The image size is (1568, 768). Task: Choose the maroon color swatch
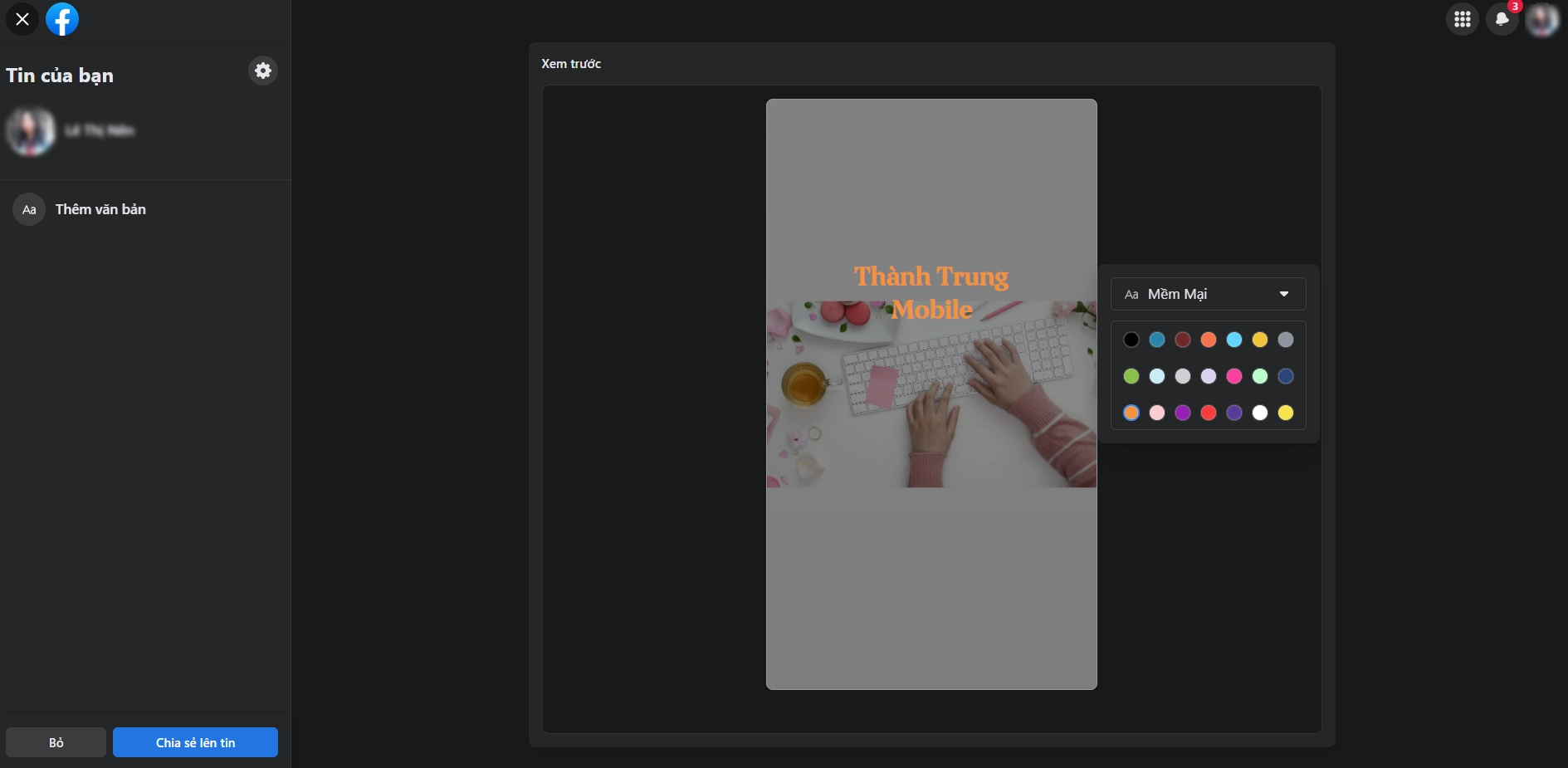pos(1183,340)
